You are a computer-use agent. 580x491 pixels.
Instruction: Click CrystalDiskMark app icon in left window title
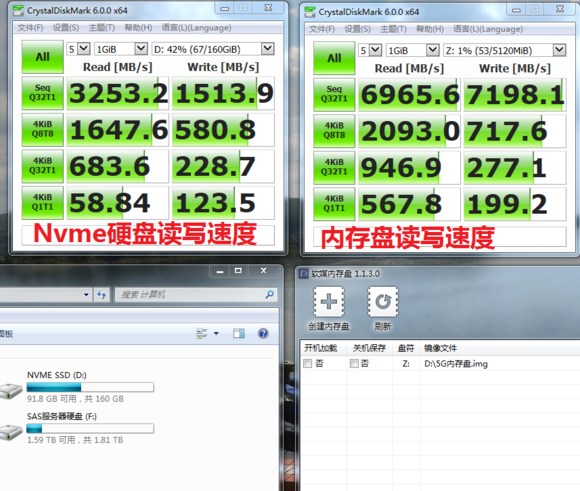(x=18, y=11)
